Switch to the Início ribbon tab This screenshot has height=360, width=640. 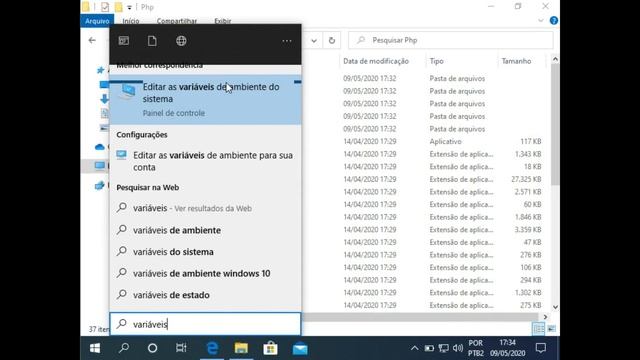click(x=131, y=21)
